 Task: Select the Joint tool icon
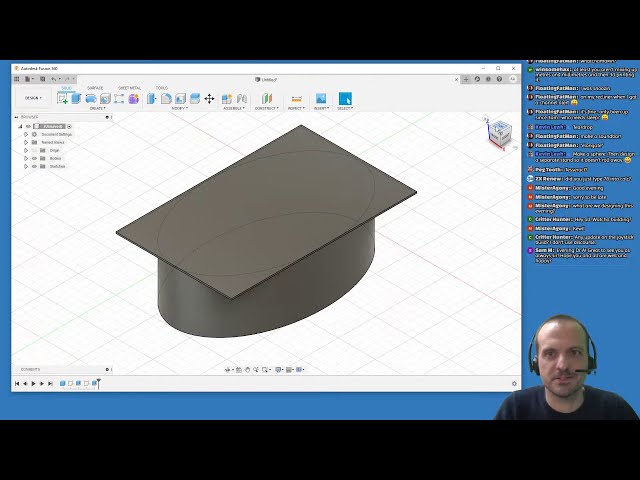click(242, 98)
